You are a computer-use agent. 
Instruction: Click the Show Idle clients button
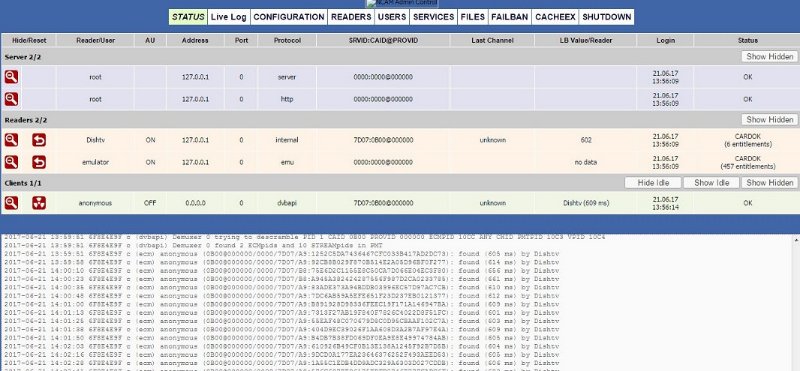(x=711, y=183)
